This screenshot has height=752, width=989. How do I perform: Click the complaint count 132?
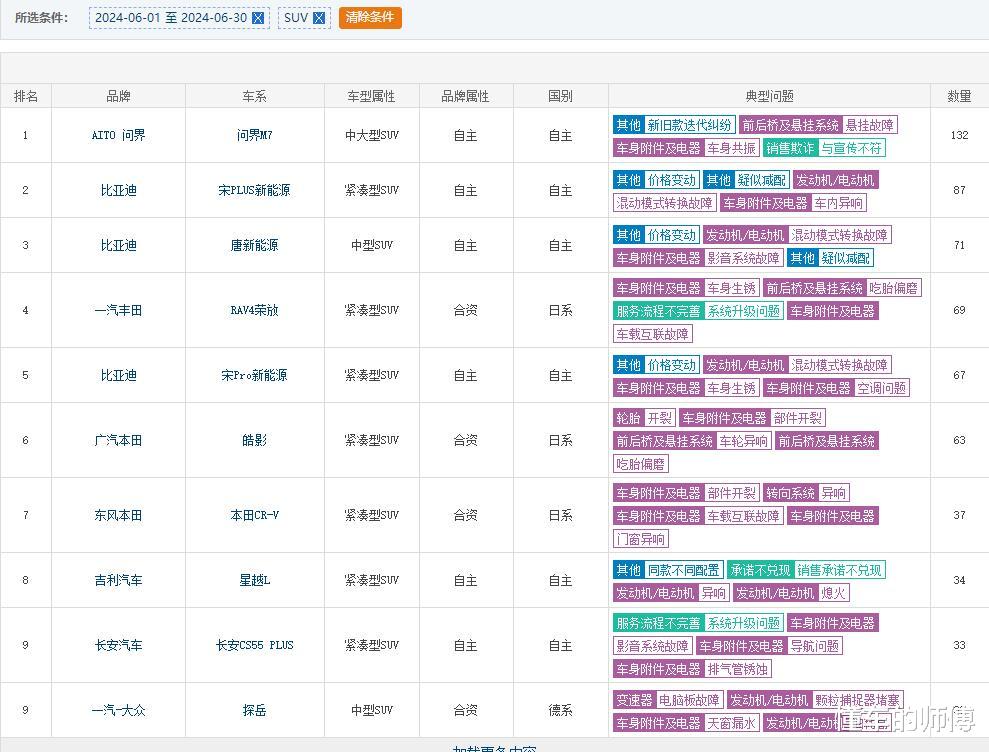coord(959,135)
